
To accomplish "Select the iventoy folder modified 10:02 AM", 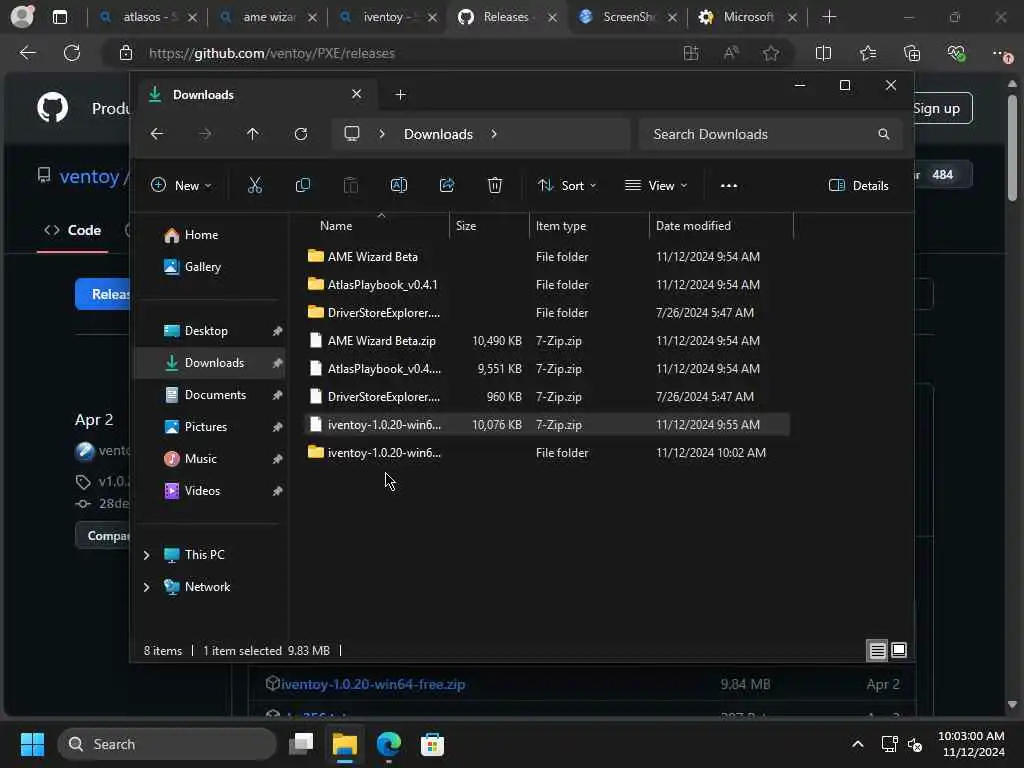I will coord(547,453).
